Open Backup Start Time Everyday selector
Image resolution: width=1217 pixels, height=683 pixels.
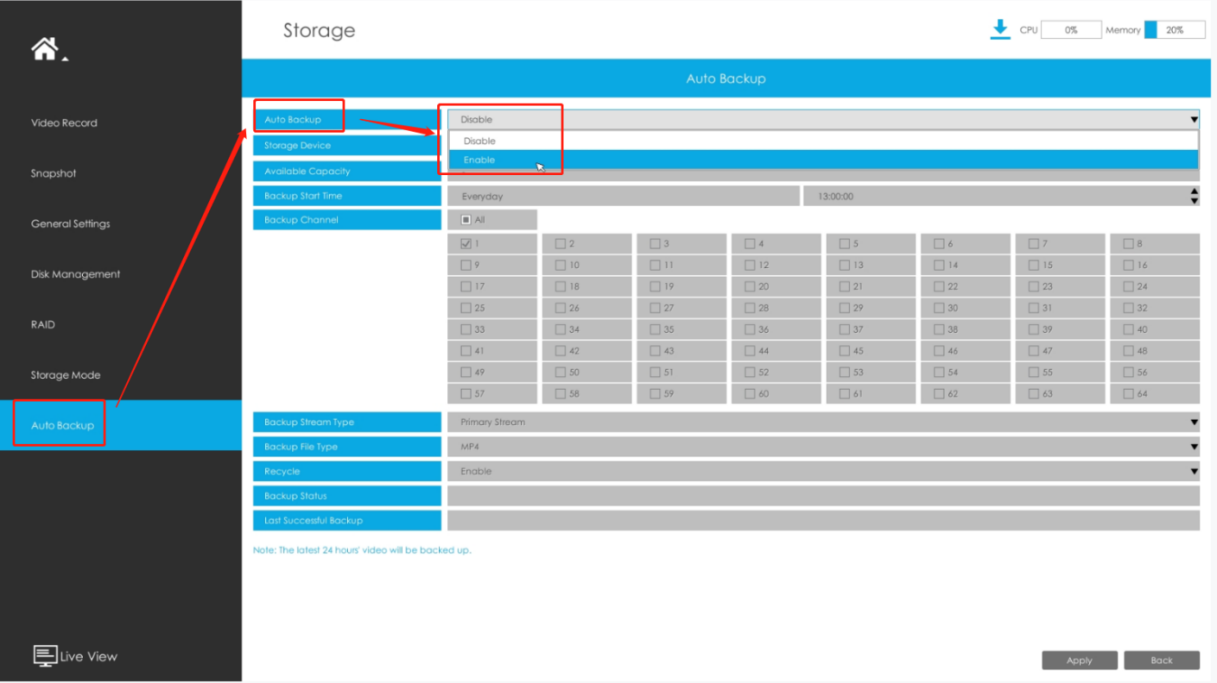click(x=623, y=196)
